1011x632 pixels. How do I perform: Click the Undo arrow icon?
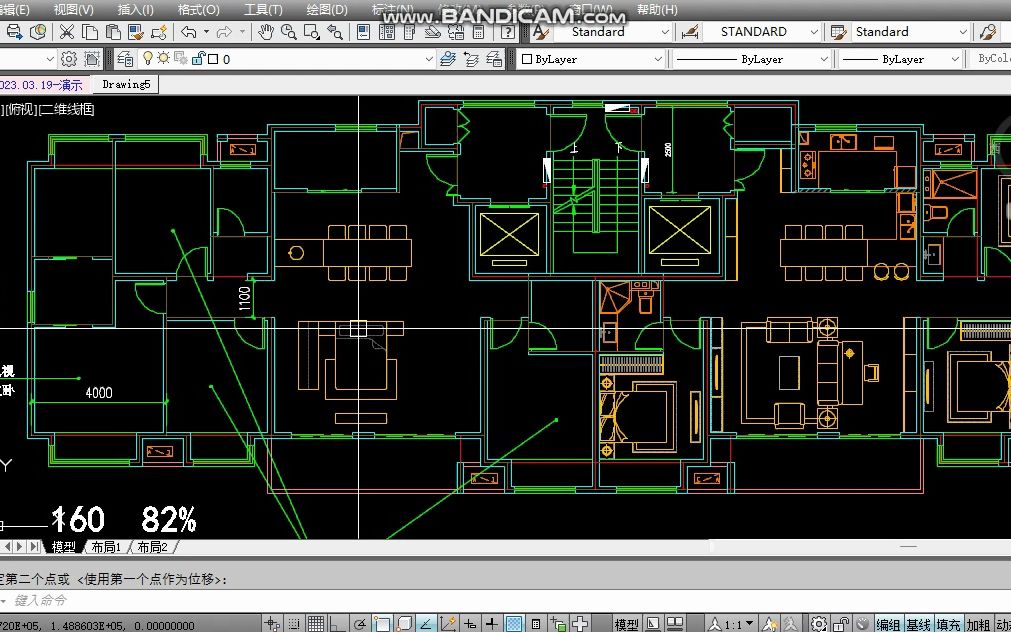(x=188, y=32)
